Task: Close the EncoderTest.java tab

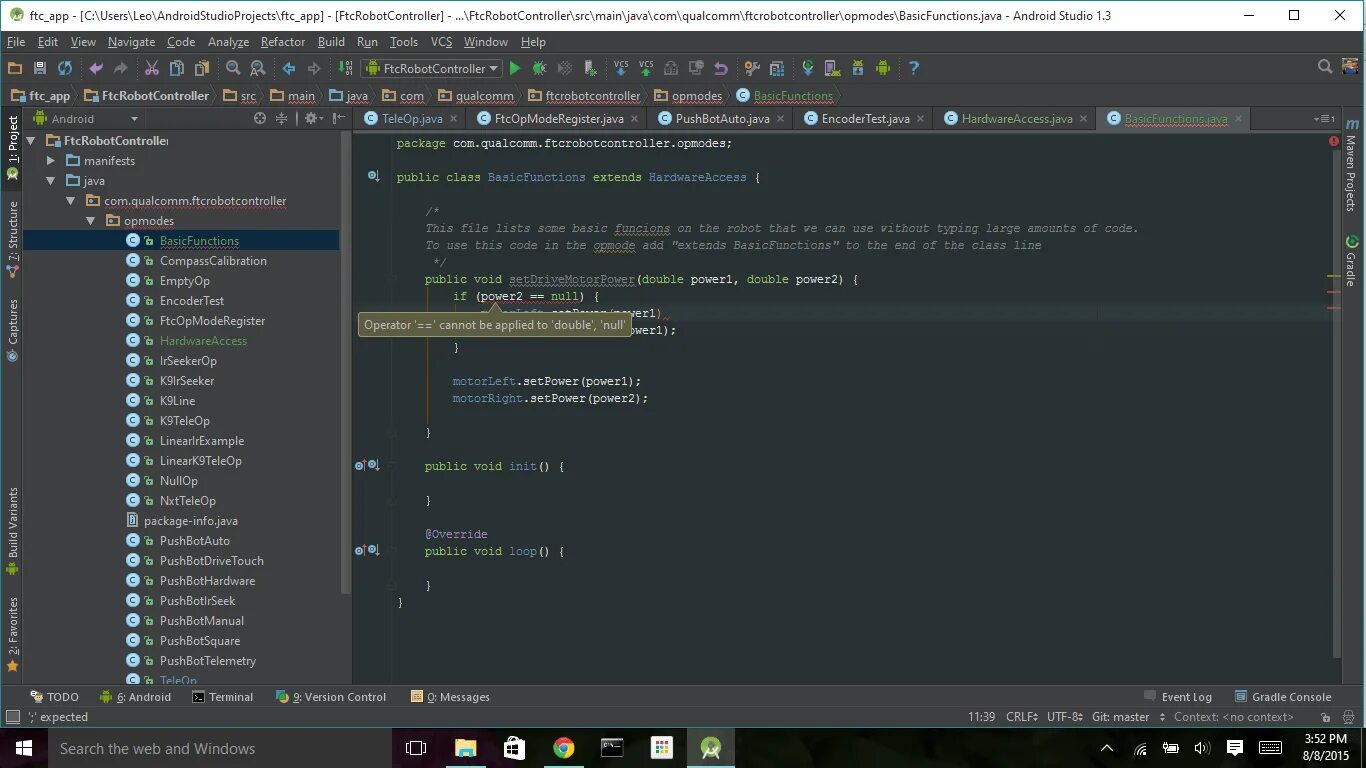Action: pyautogui.click(x=920, y=118)
